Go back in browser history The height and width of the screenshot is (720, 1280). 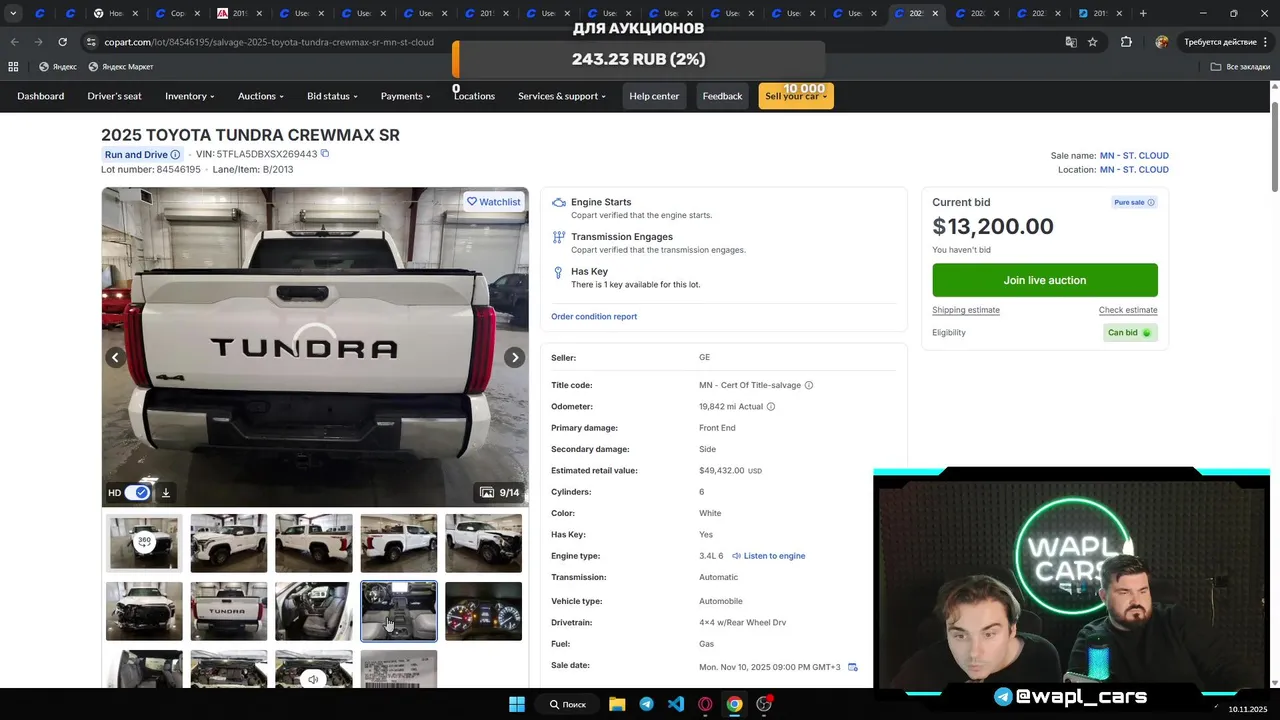tap(14, 42)
